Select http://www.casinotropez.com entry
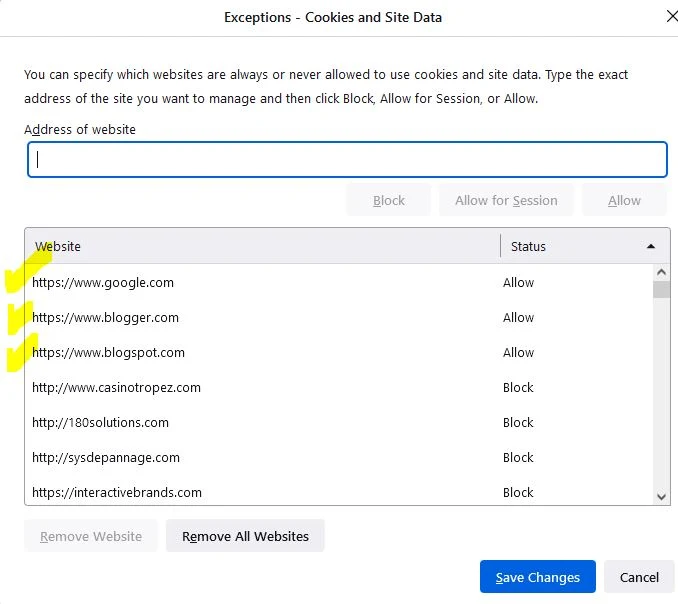Image resolution: width=678 pixels, height=604 pixels. coord(339,388)
